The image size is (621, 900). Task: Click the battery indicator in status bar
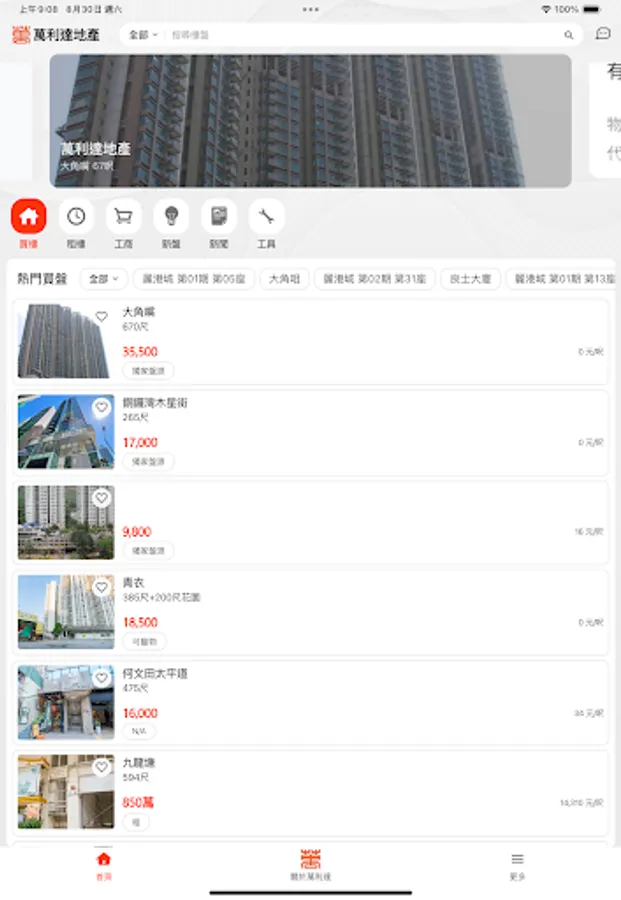tap(591, 9)
